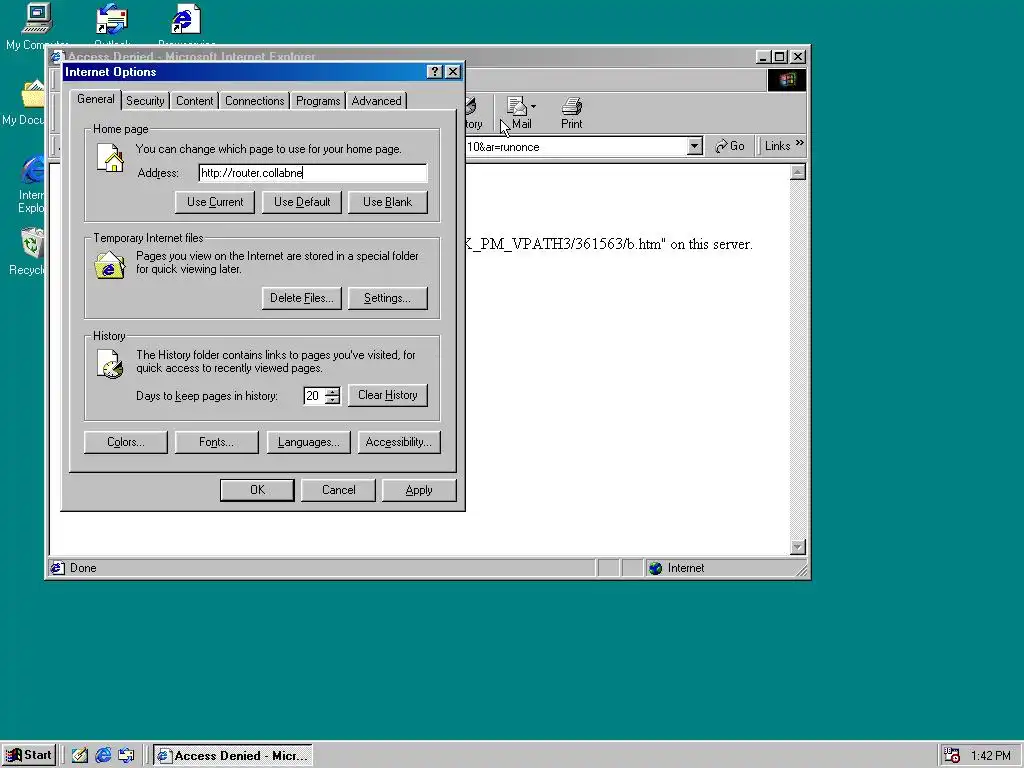The width and height of the screenshot is (1024, 768).
Task: Click the Internet zone globe icon in status bar
Action: (x=656, y=568)
